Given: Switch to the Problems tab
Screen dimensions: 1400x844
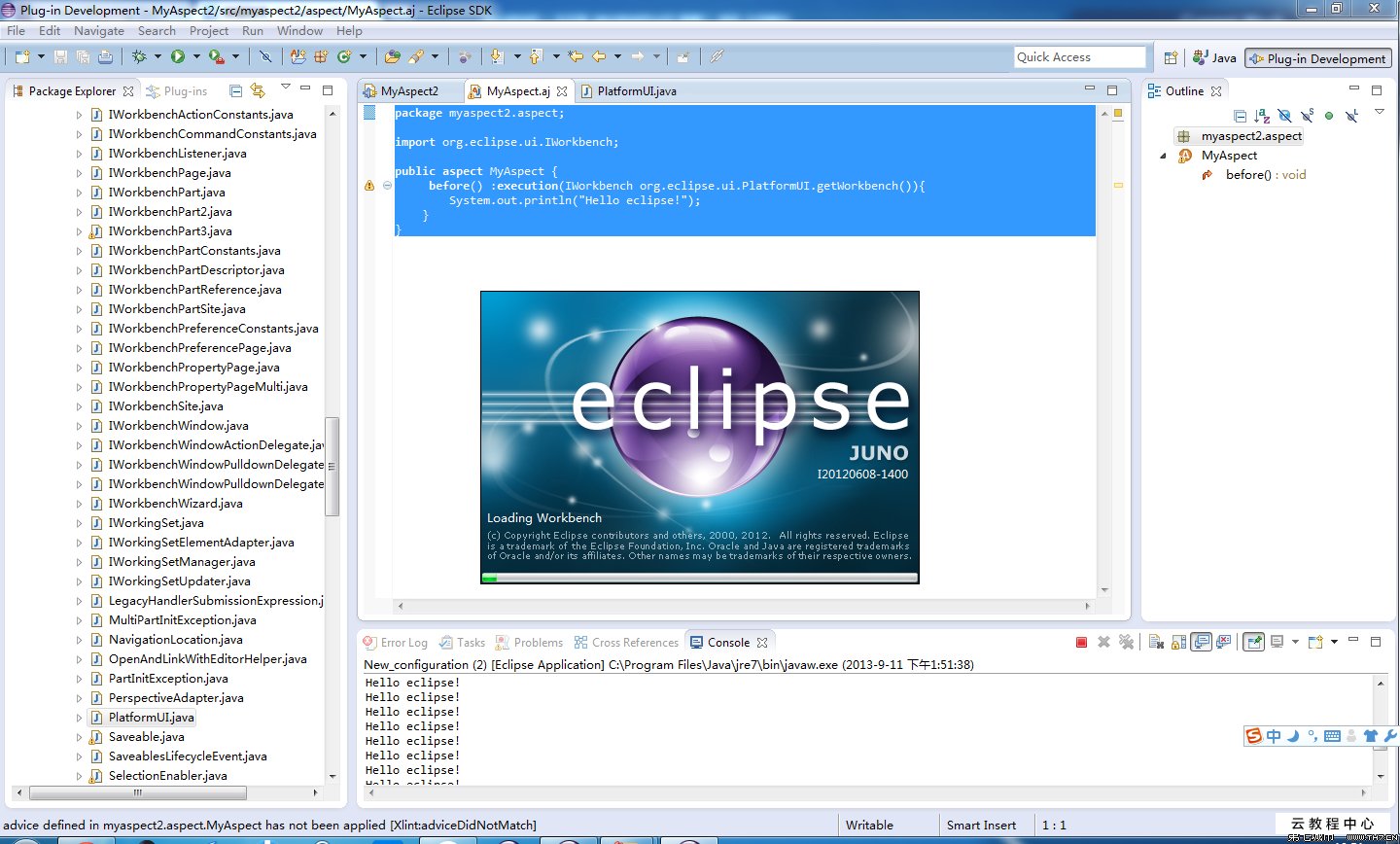Looking at the screenshot, I should [530, 643].
